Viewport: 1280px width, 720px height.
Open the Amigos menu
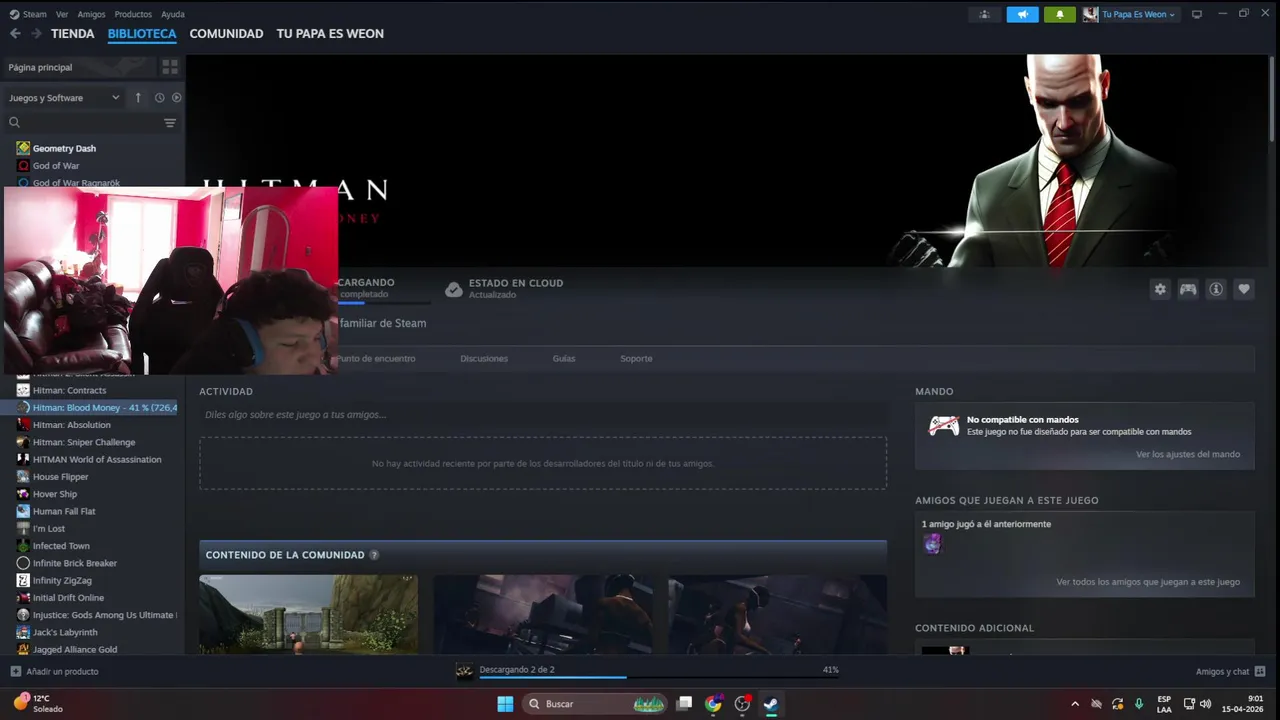[x=91, y=14]
